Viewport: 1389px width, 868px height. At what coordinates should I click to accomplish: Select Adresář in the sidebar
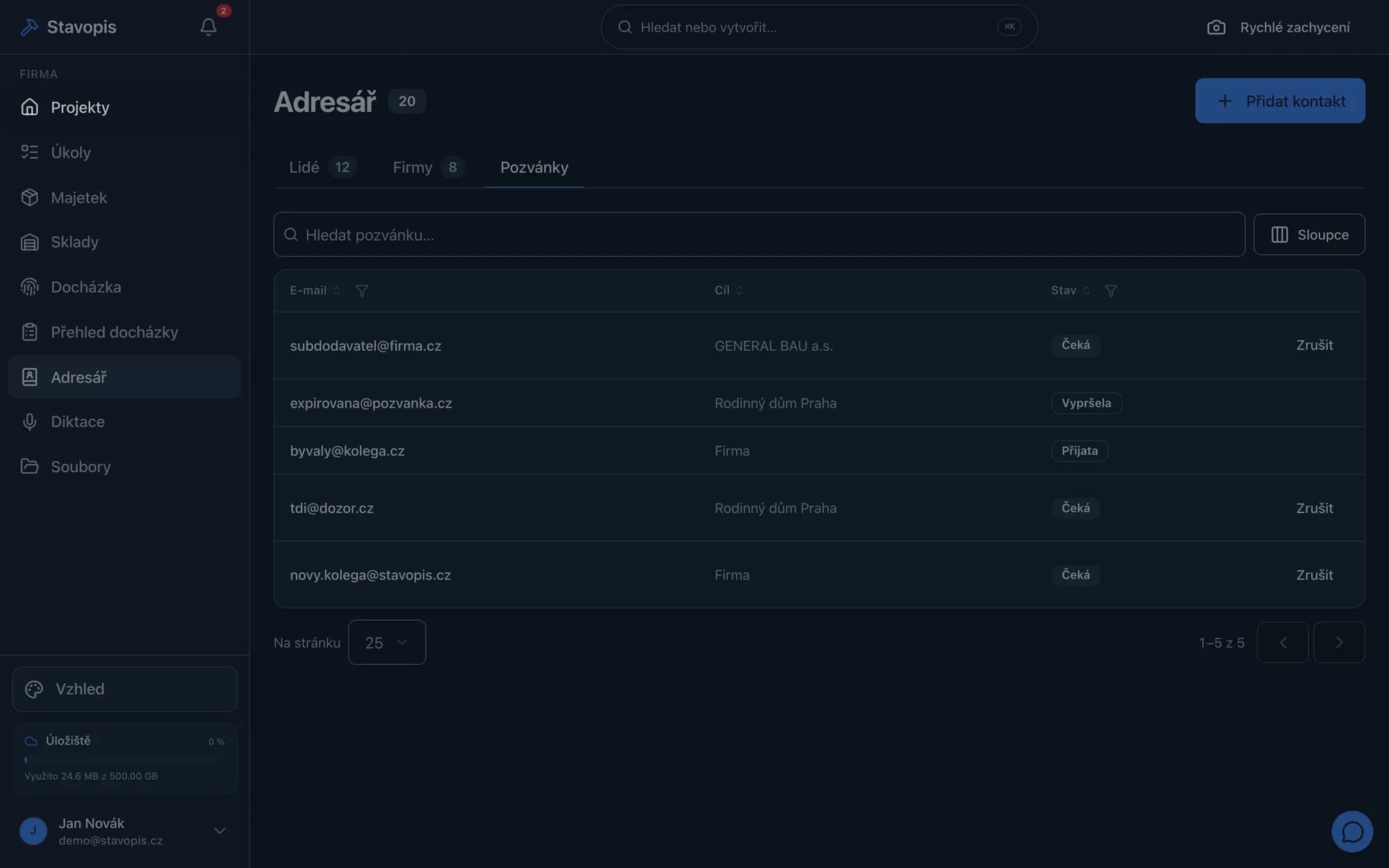pos(124,377)
